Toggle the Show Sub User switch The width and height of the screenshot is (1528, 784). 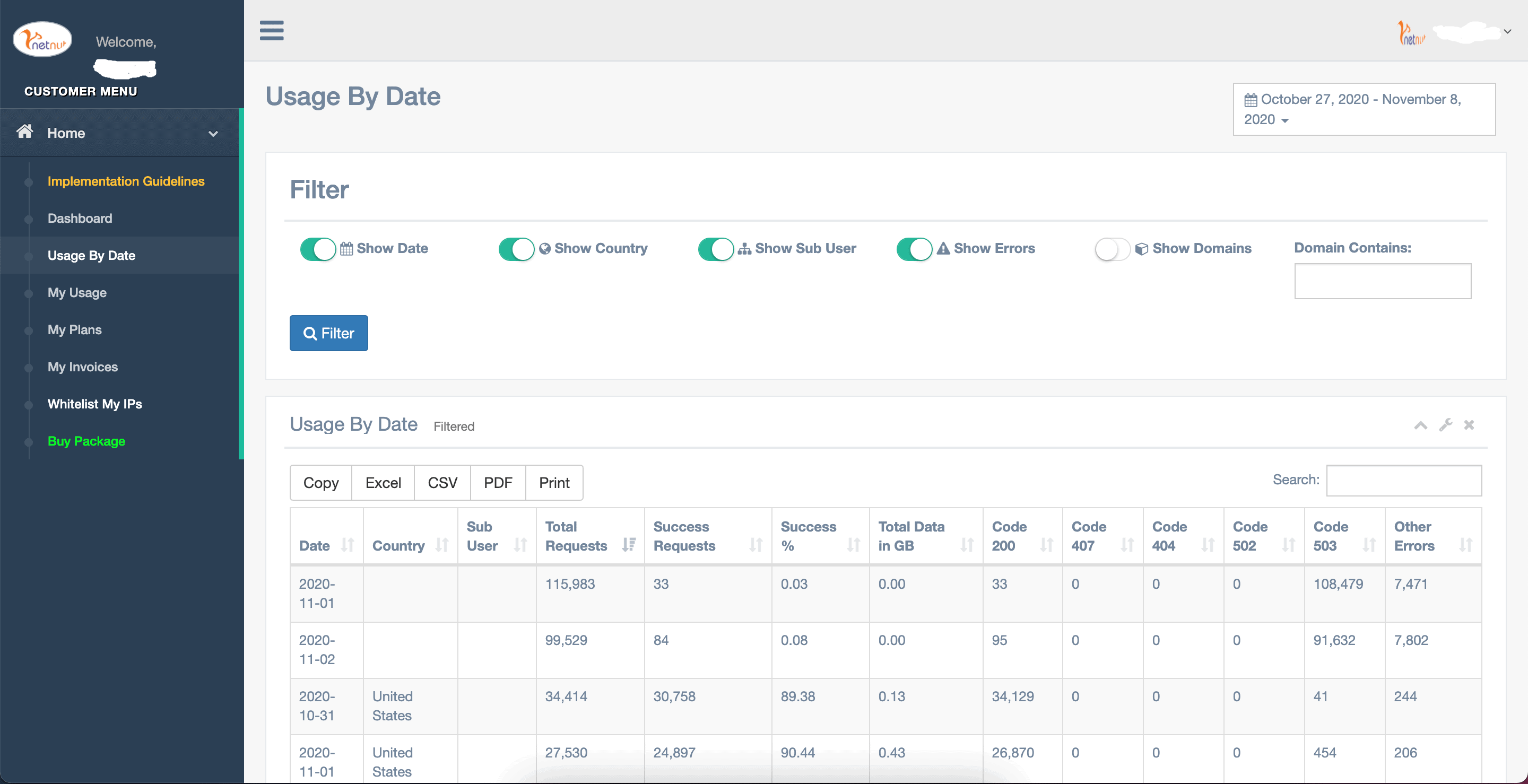coord(716,249)
